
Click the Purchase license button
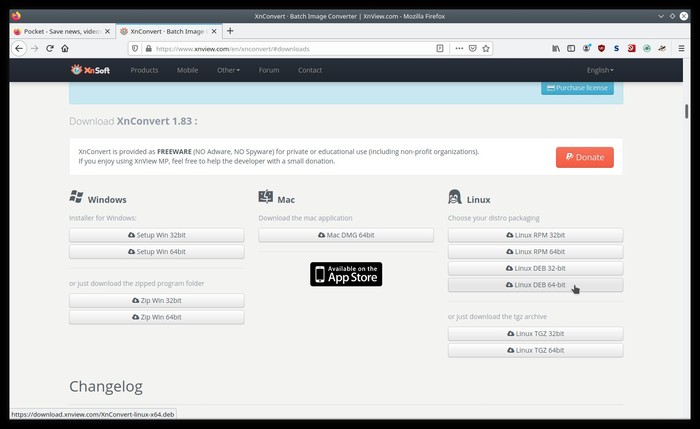pos(577,87)
